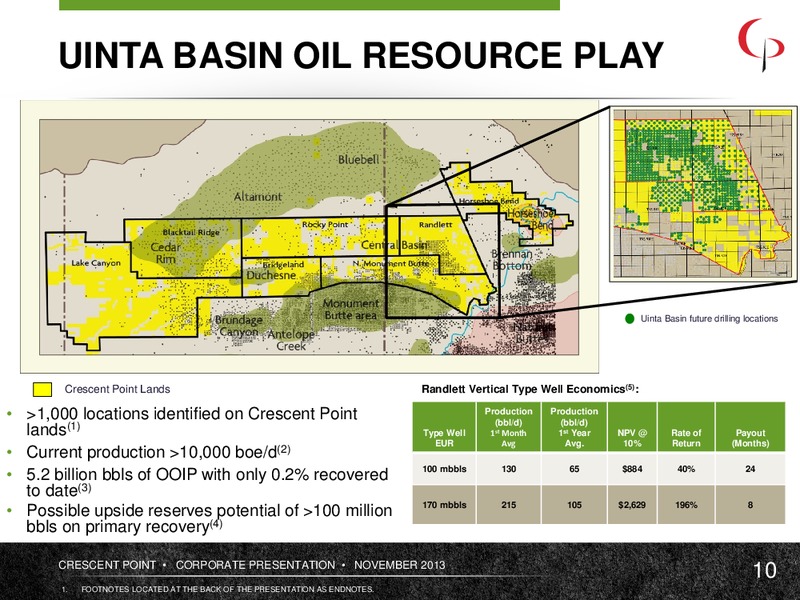Click 'CRESCENT POINT' in the footer
This screenshot has height=600, width=800.
(x=107, y=565)
